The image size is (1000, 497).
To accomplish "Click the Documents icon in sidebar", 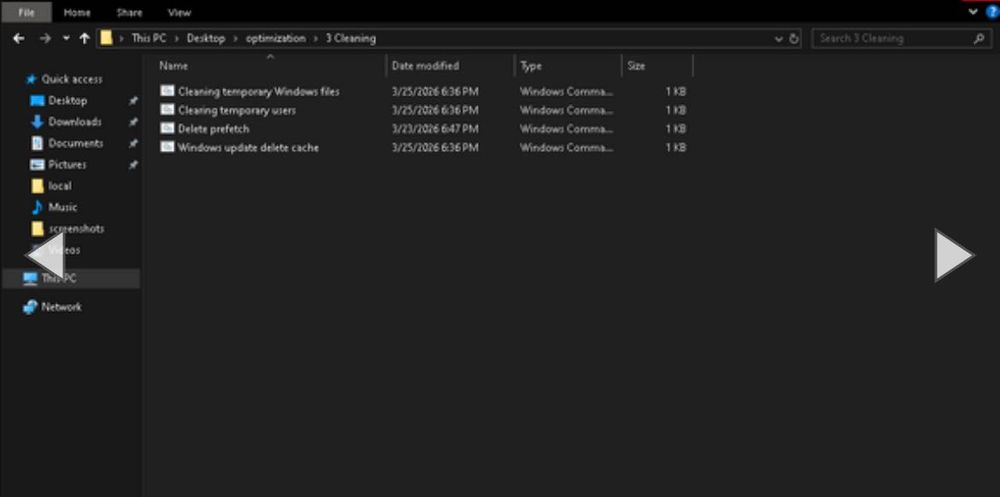I will click(x=38, y=143).
